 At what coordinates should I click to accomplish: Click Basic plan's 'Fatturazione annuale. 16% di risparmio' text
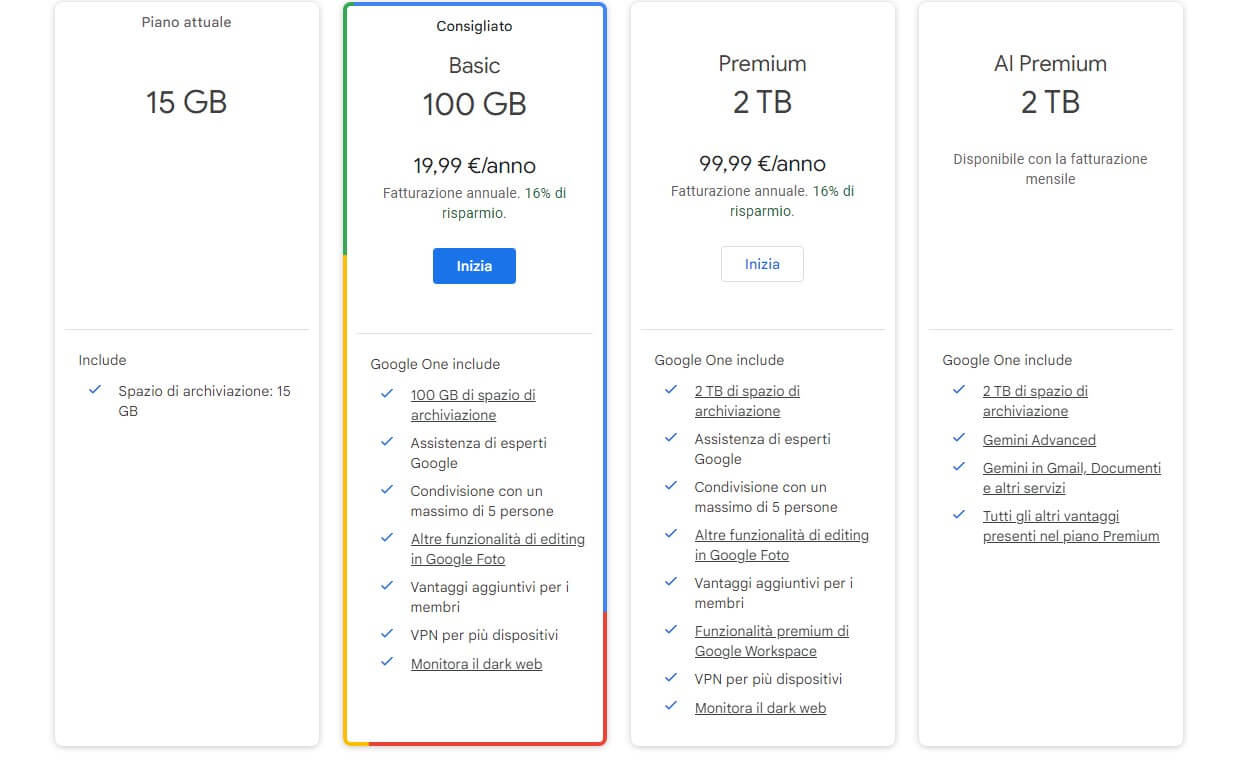[x=474, y=203]
